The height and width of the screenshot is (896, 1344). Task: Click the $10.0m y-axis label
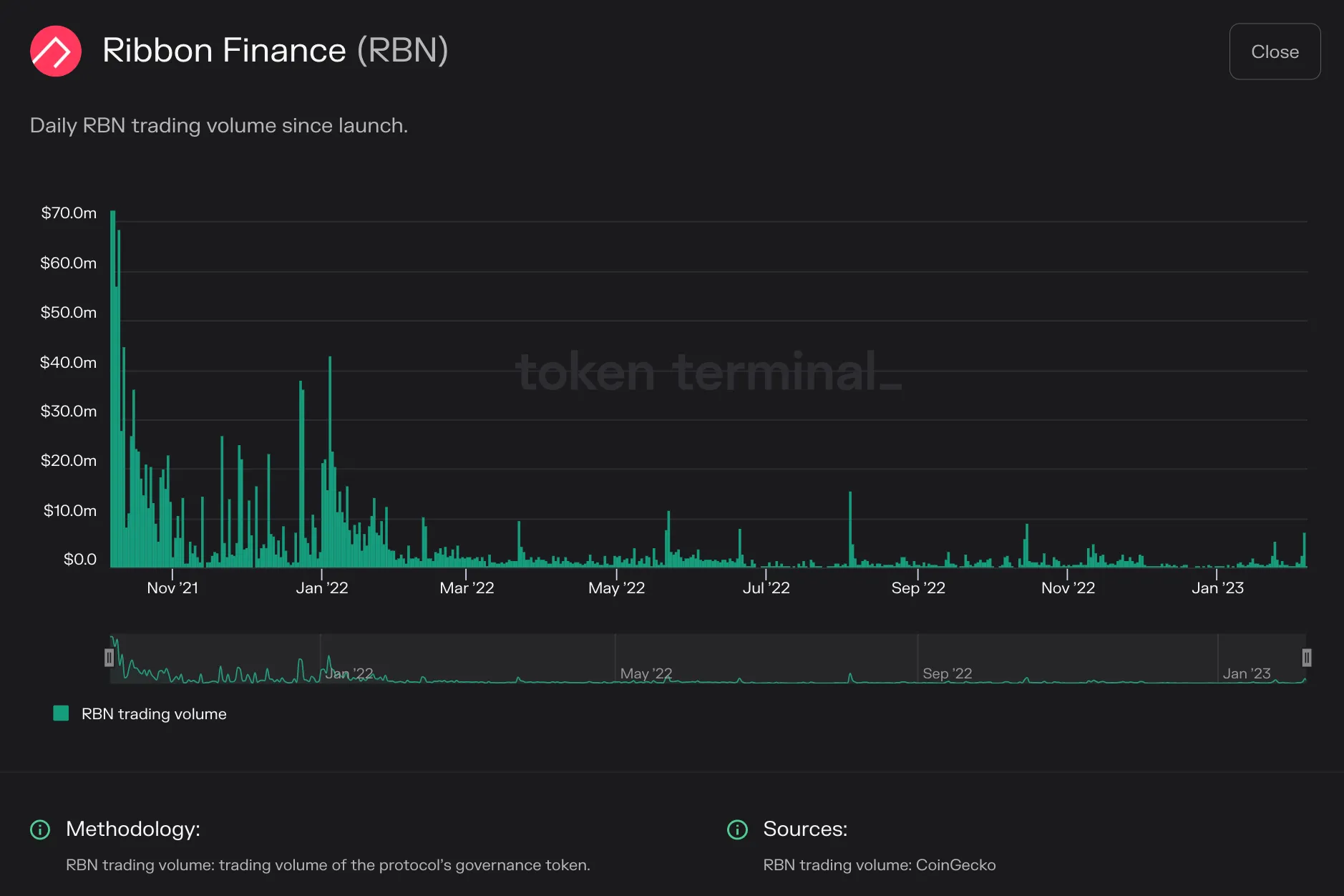[x=69, y=511]
